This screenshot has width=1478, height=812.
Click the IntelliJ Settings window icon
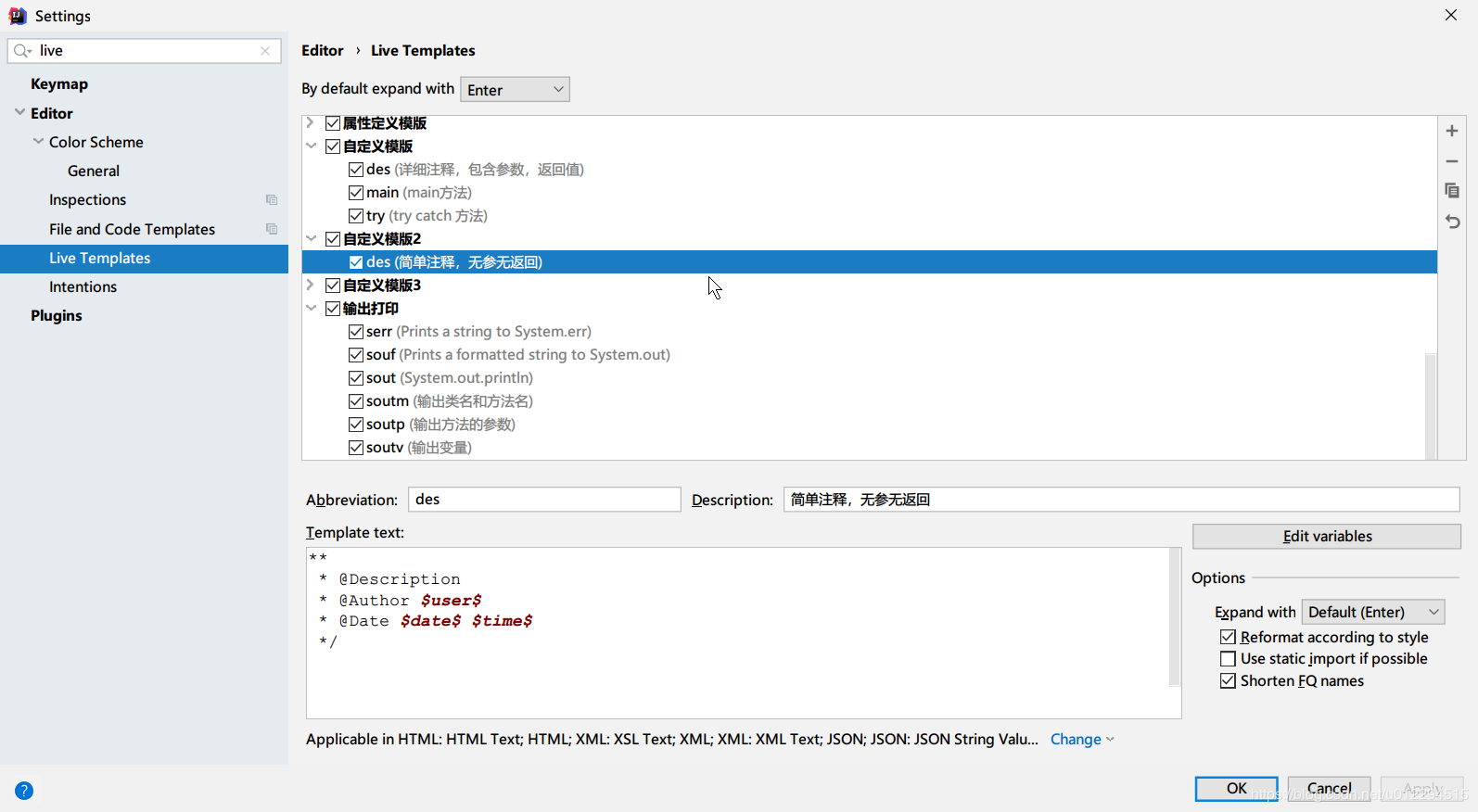point(18,16)
